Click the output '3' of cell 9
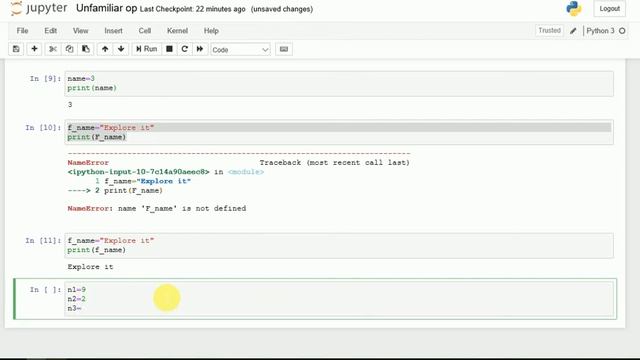Screen dimensions: 640x360 tap(70, 105)
